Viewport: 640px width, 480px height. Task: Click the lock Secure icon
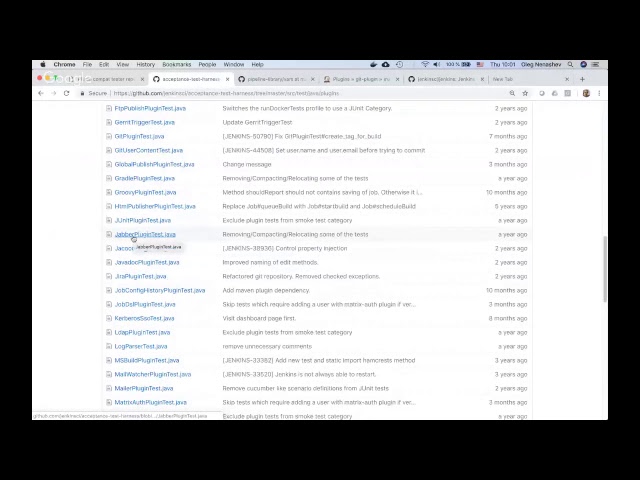tap(82, 93)
